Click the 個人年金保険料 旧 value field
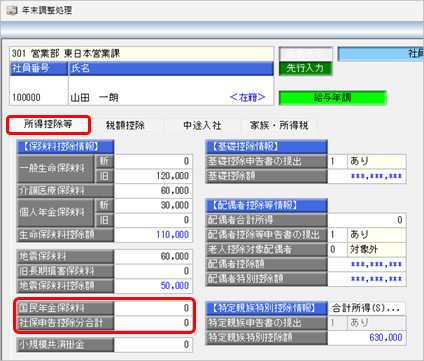The image size is (424, 361). (x=153, y=220)
